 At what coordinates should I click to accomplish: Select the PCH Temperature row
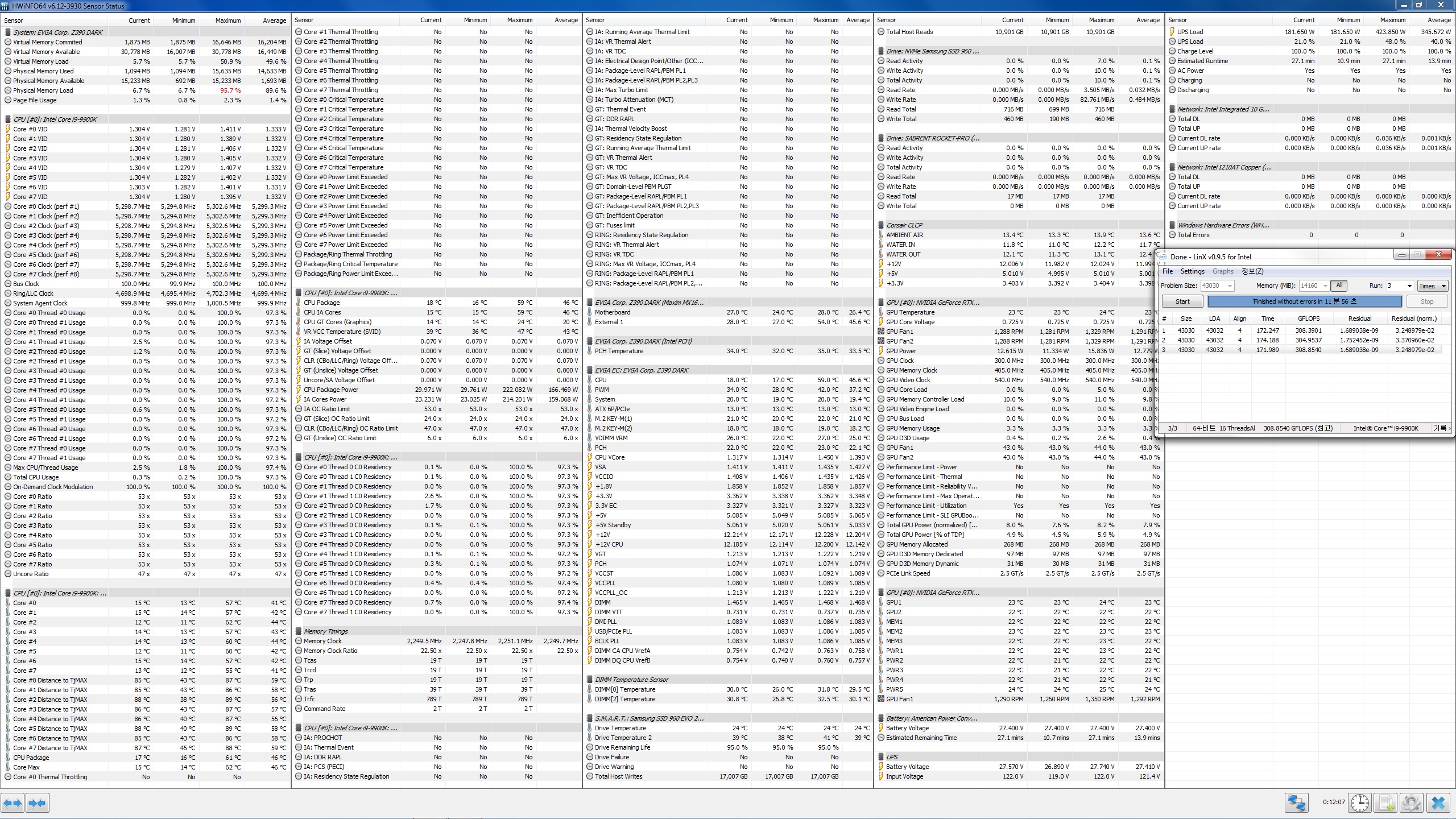[x=728, y=351]
